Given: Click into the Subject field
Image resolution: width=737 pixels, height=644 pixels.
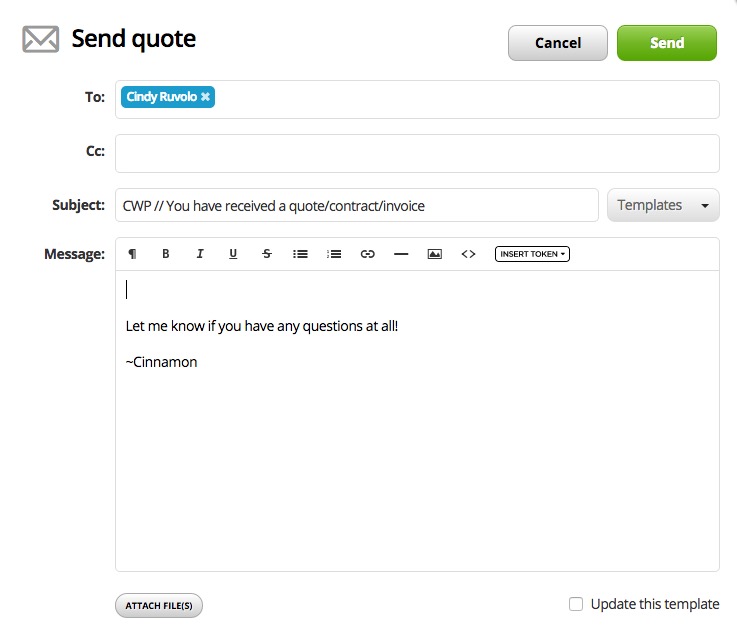Looking at the screenshot, I should (357, 205).
